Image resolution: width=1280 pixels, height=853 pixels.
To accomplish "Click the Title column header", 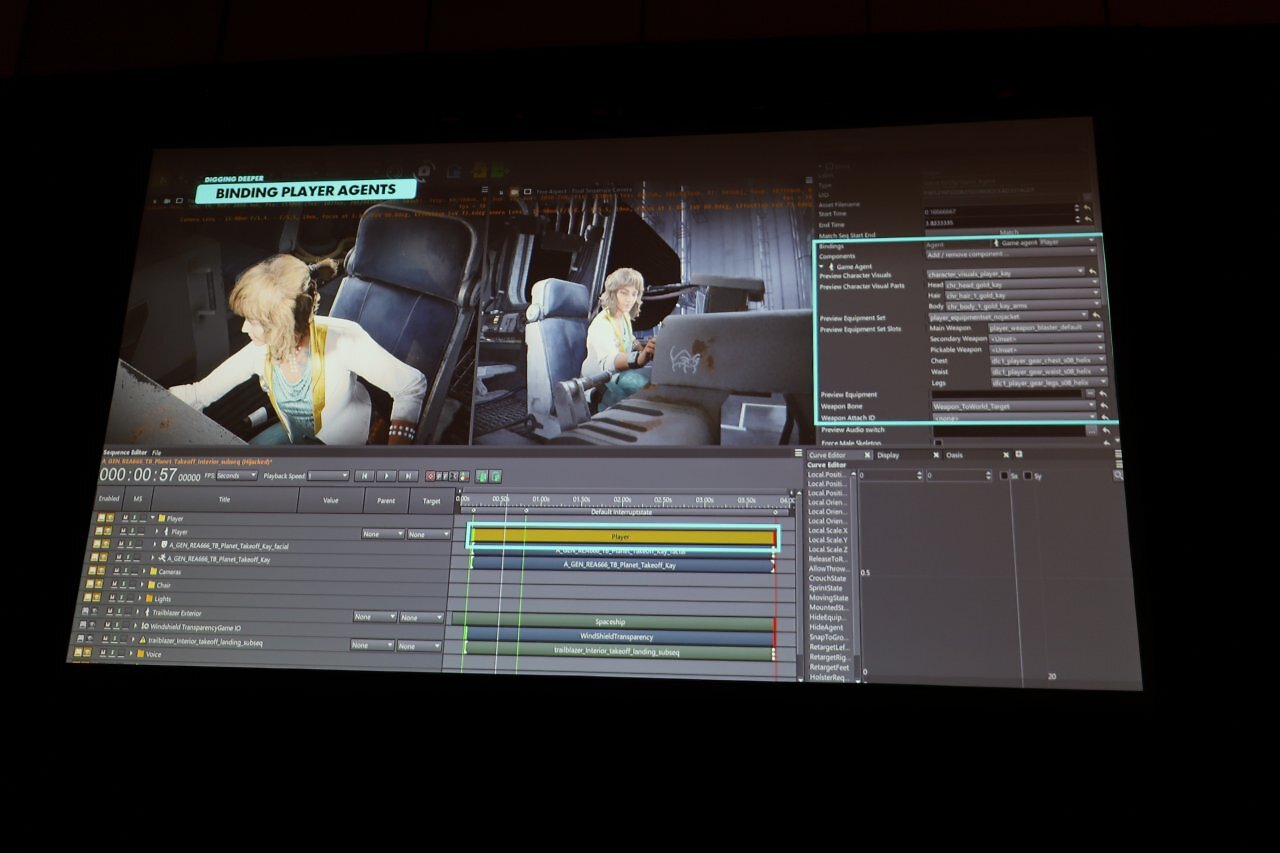I will (x=224, y=499).
